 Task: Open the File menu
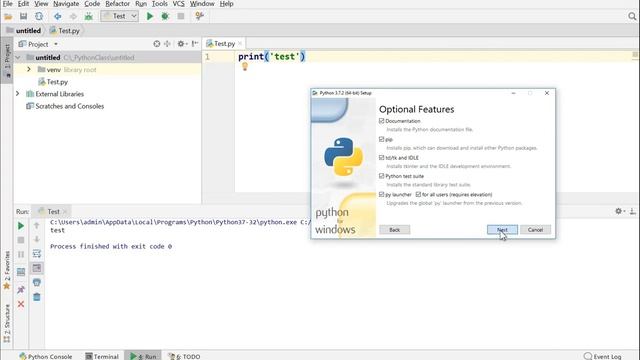click(x=7, y=4)
